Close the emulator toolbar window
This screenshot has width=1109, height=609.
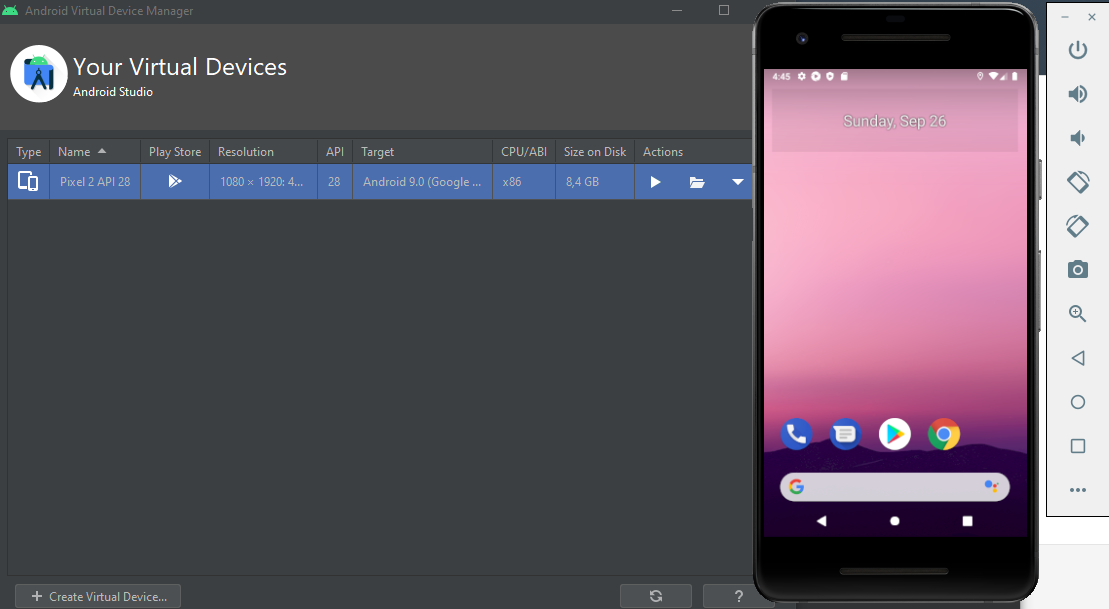click(x=1091, y=17)
